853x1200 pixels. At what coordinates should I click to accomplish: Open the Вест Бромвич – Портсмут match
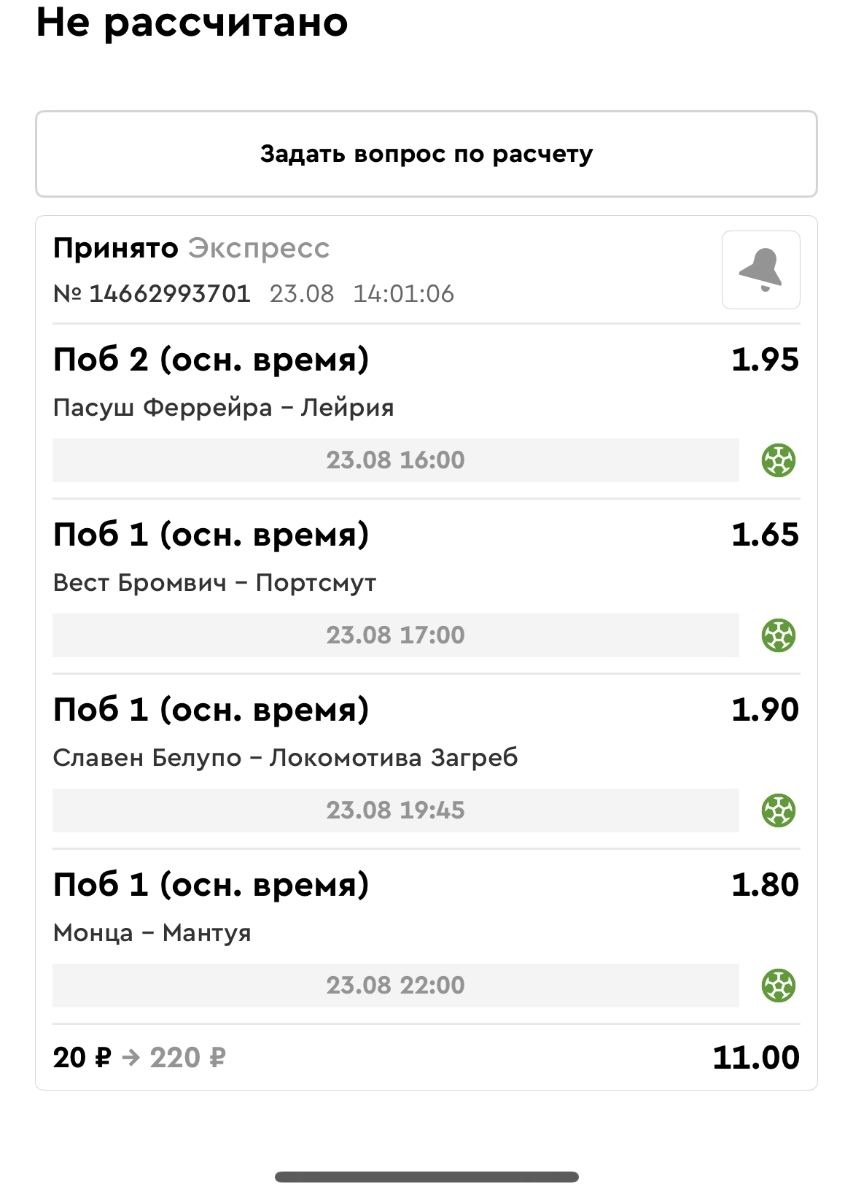(x=214, y=583)
